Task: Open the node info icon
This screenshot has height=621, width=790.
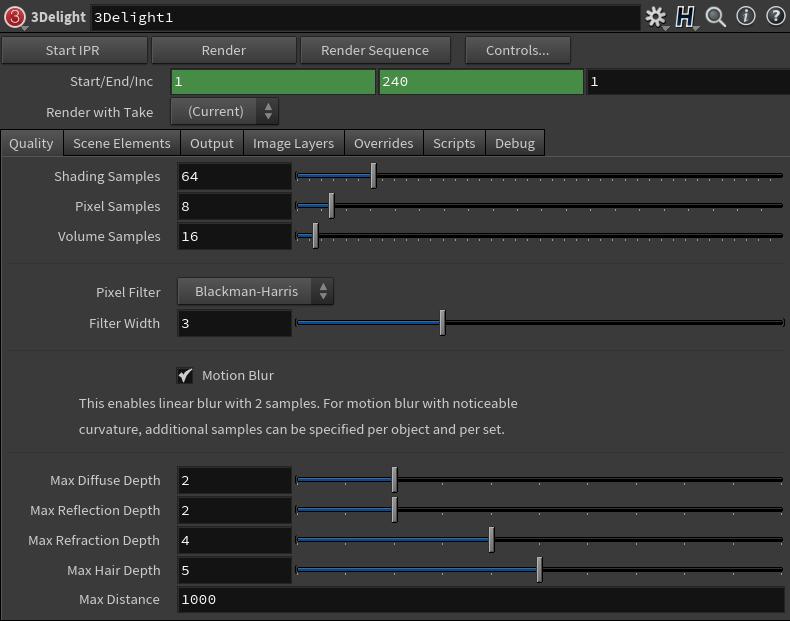Action: pyautogui.click(x=746, y=17)
